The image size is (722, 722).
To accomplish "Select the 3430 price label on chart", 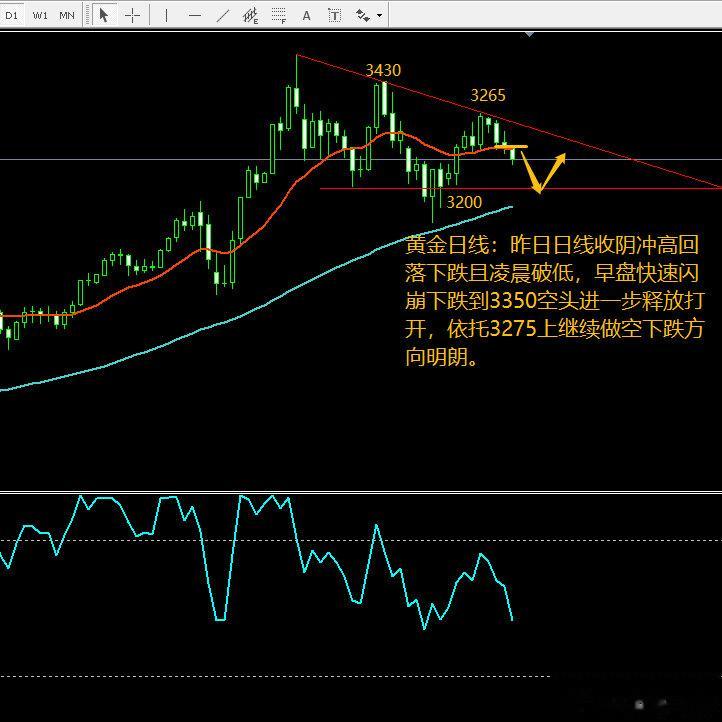I will [383, 70].
